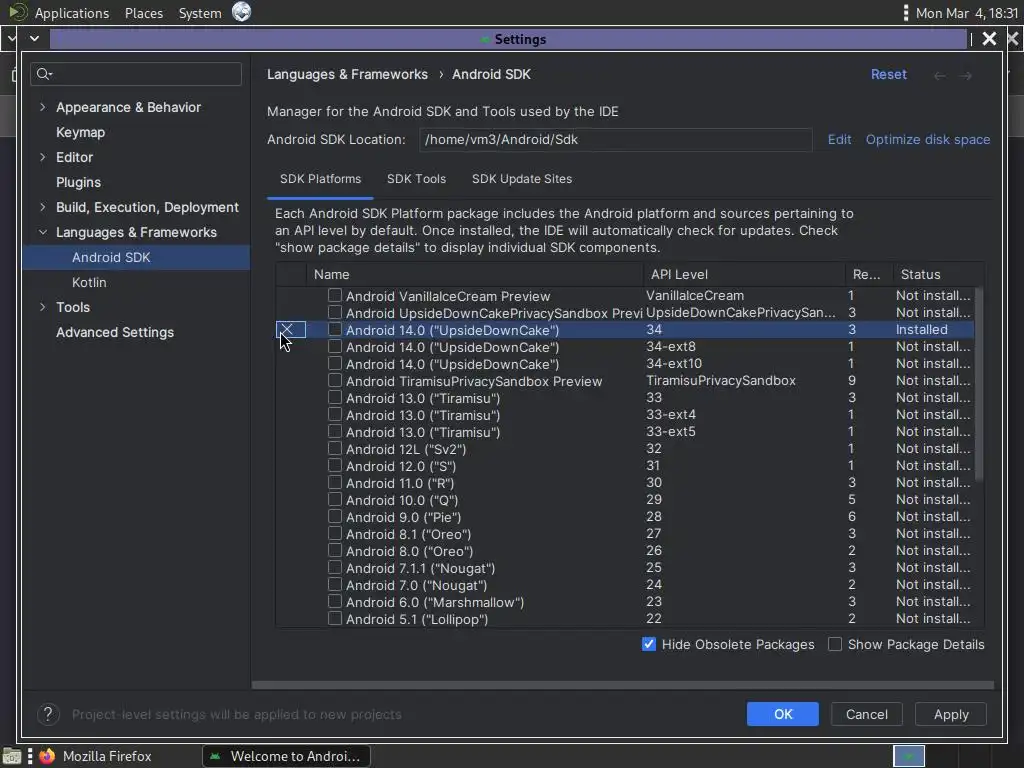1024x768 pixels.
Task: Select the Android 7.1.1 ("Nougat") row
Action: coord(625,568)
